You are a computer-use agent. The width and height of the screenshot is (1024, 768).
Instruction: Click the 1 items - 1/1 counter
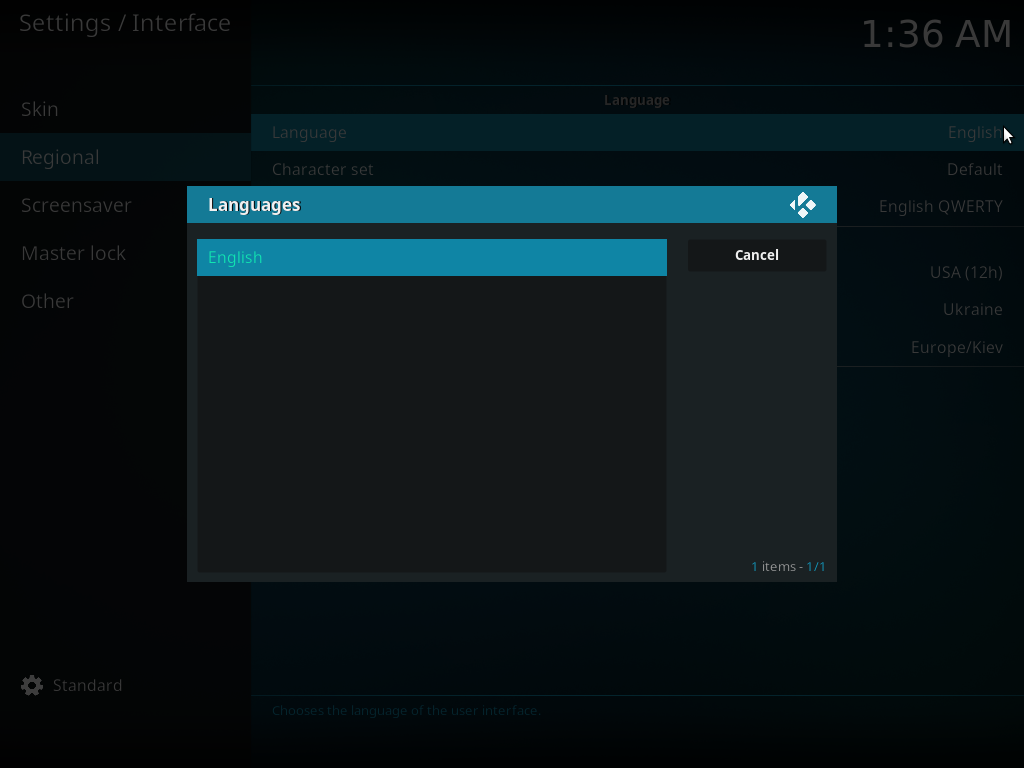(x=788, y=567)
